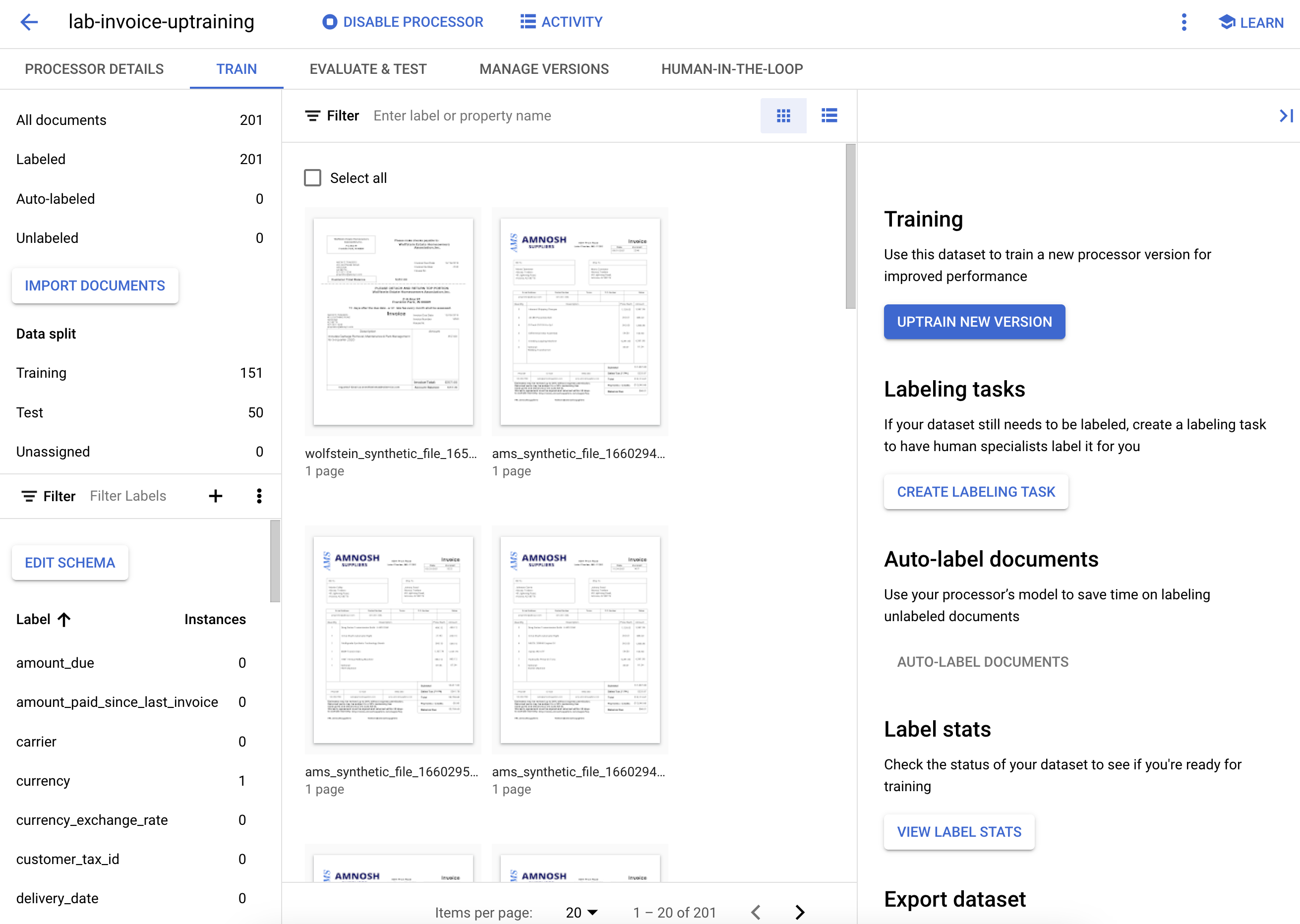
Task: Disable the processor
Action: pyautogui.click(x=403, y=22)
